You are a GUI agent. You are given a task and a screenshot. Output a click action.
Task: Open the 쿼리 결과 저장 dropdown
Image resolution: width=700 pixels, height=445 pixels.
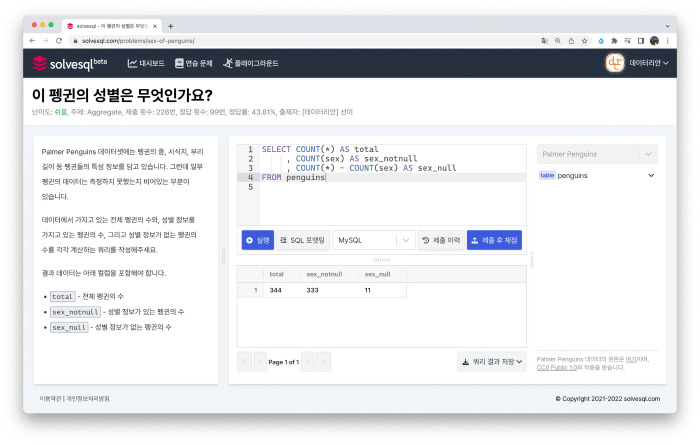(492, 362)
